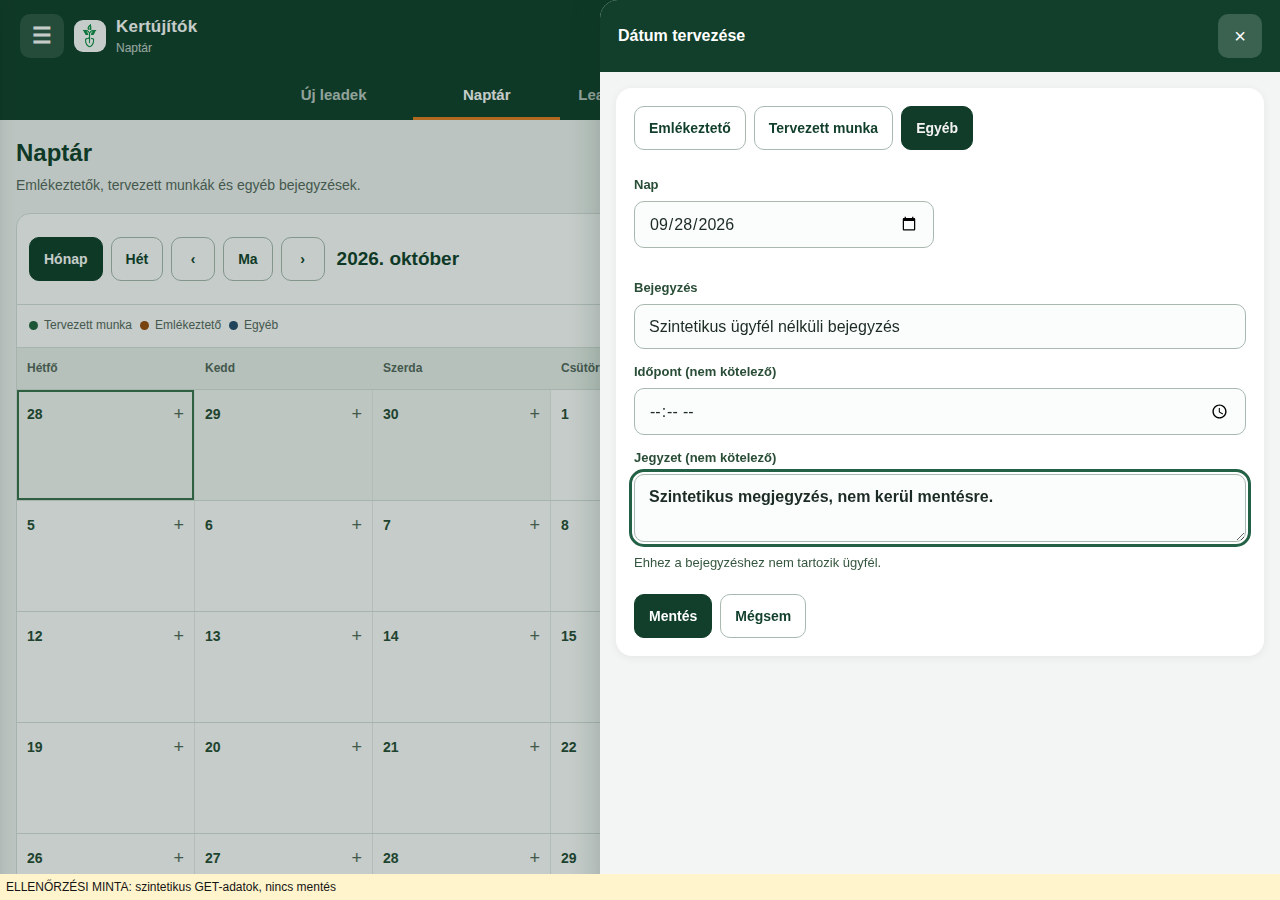Open the hamburger navigation menu
Viewport: 1280px width, 900px height.
tap(42, 36)
